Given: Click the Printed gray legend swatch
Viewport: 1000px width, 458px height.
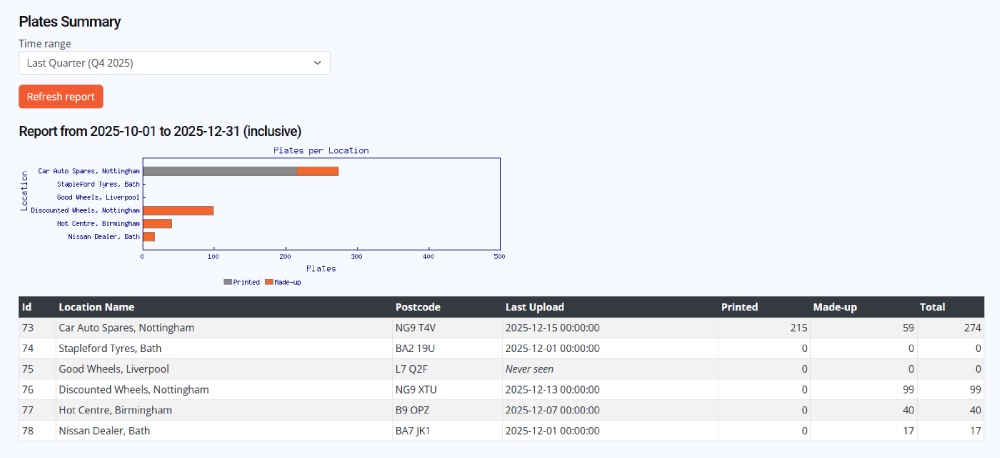Looking at the screenshot, I should click(228, 282).
